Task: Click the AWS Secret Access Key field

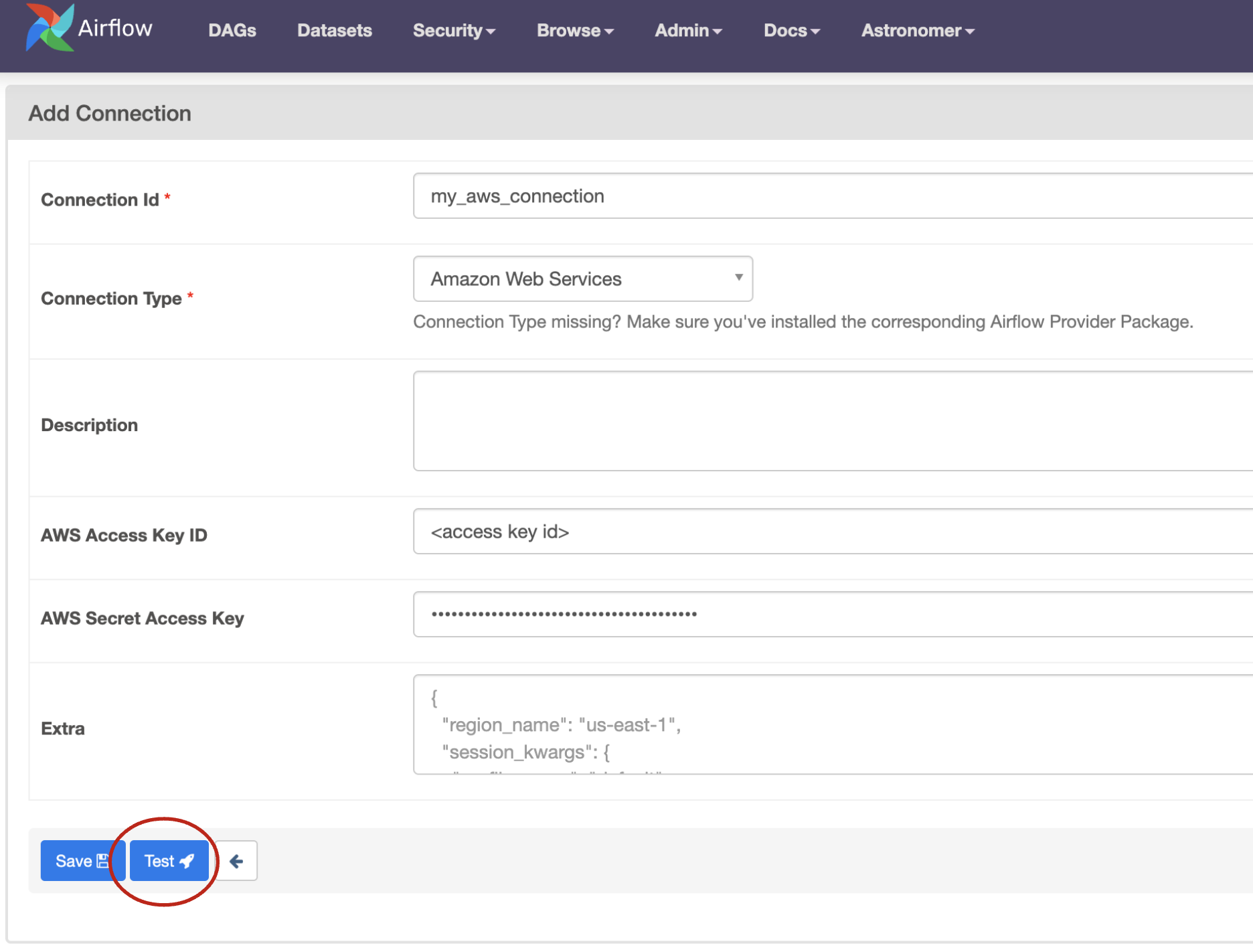Action: pos(830,615)
